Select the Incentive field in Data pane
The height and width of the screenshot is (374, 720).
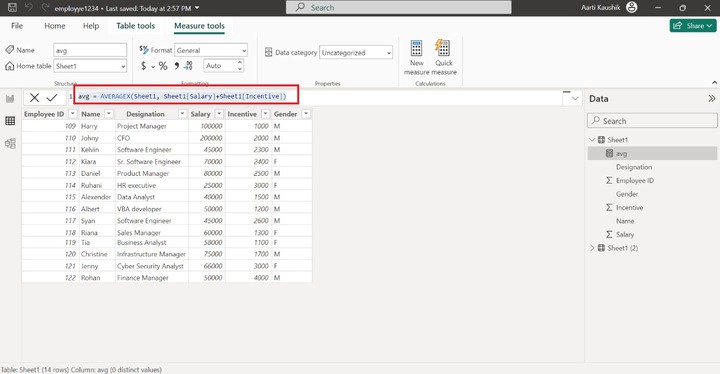pyautogui.click(x=629, y=208)
